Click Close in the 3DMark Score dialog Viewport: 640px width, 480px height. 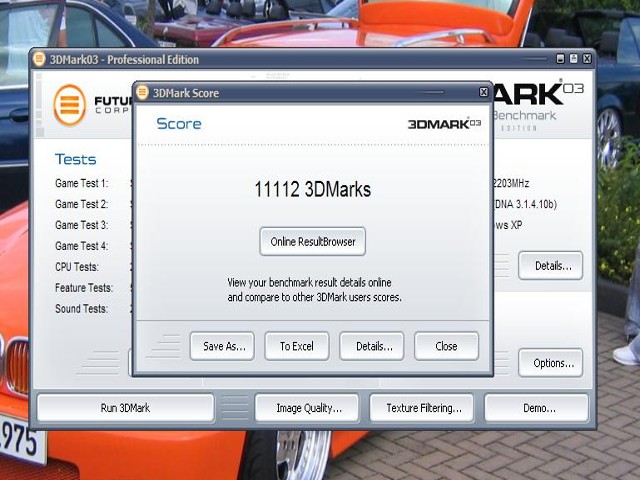pyautogui.click(x=447, y=346)
